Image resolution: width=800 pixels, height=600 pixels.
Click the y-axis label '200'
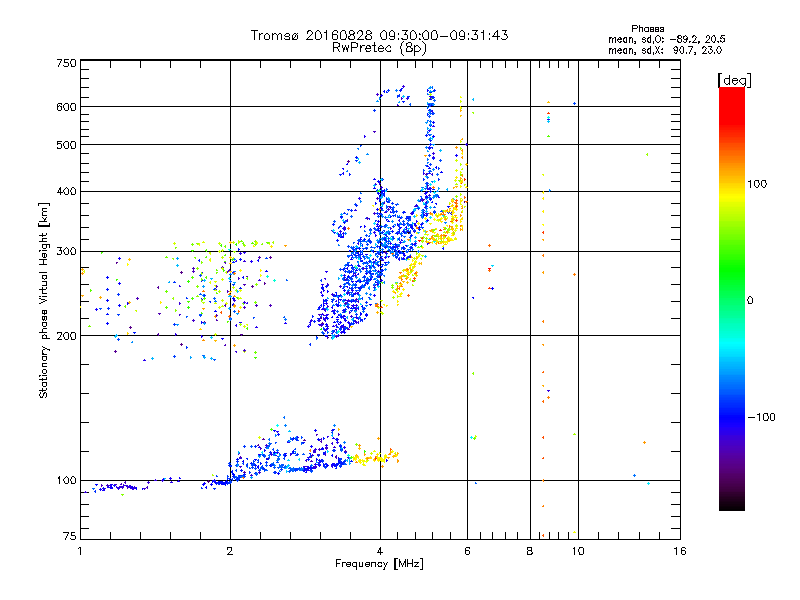tap(66, 336)
